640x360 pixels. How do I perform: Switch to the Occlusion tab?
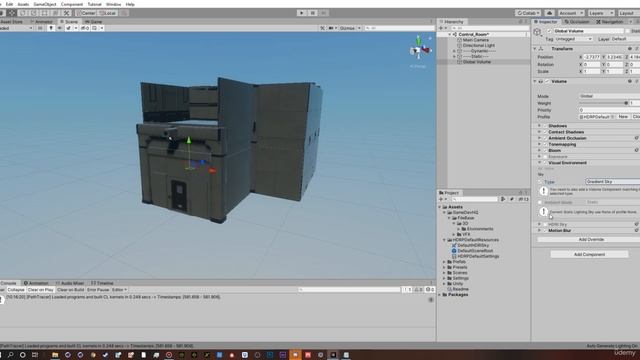pyautogui.click(x=577, y=22)
